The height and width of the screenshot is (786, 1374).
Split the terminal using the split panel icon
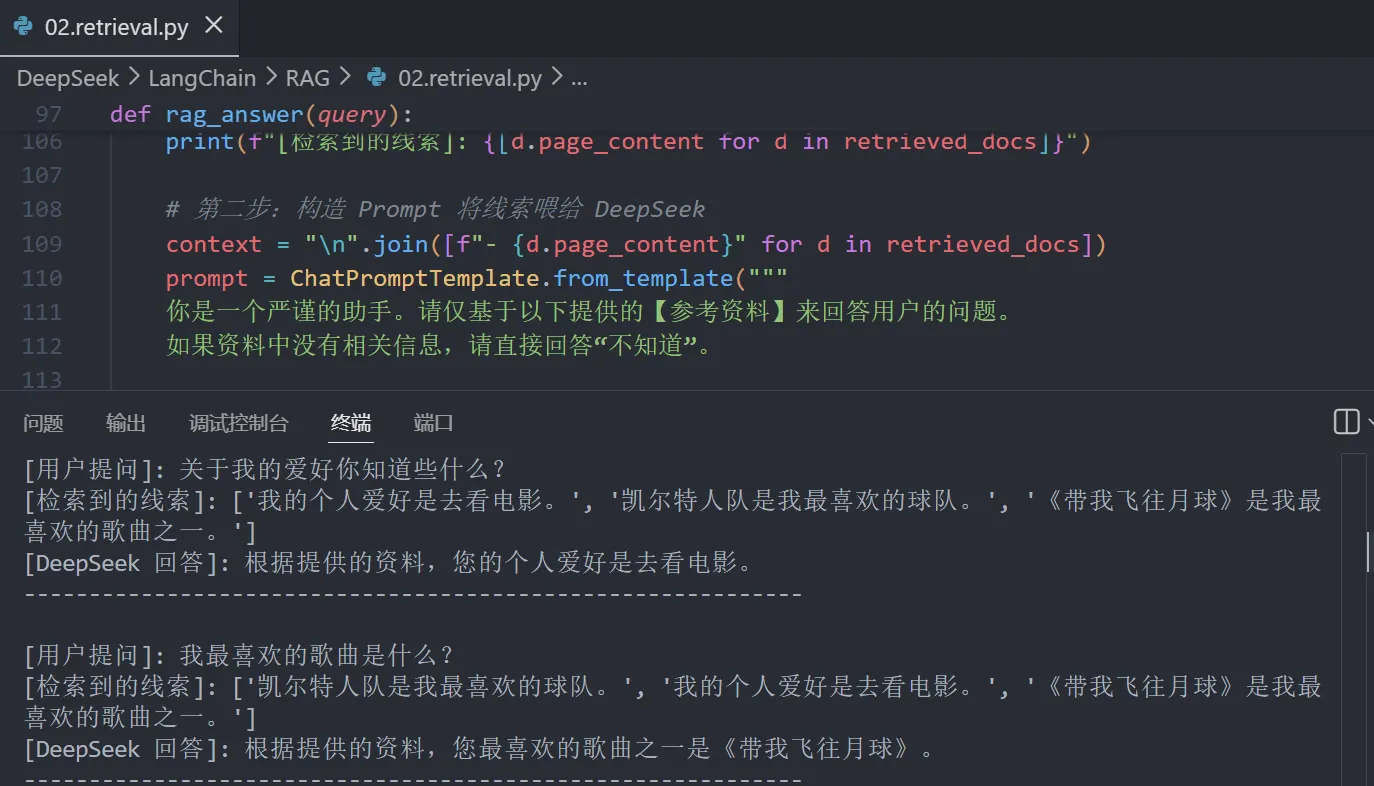point(1346,422)
